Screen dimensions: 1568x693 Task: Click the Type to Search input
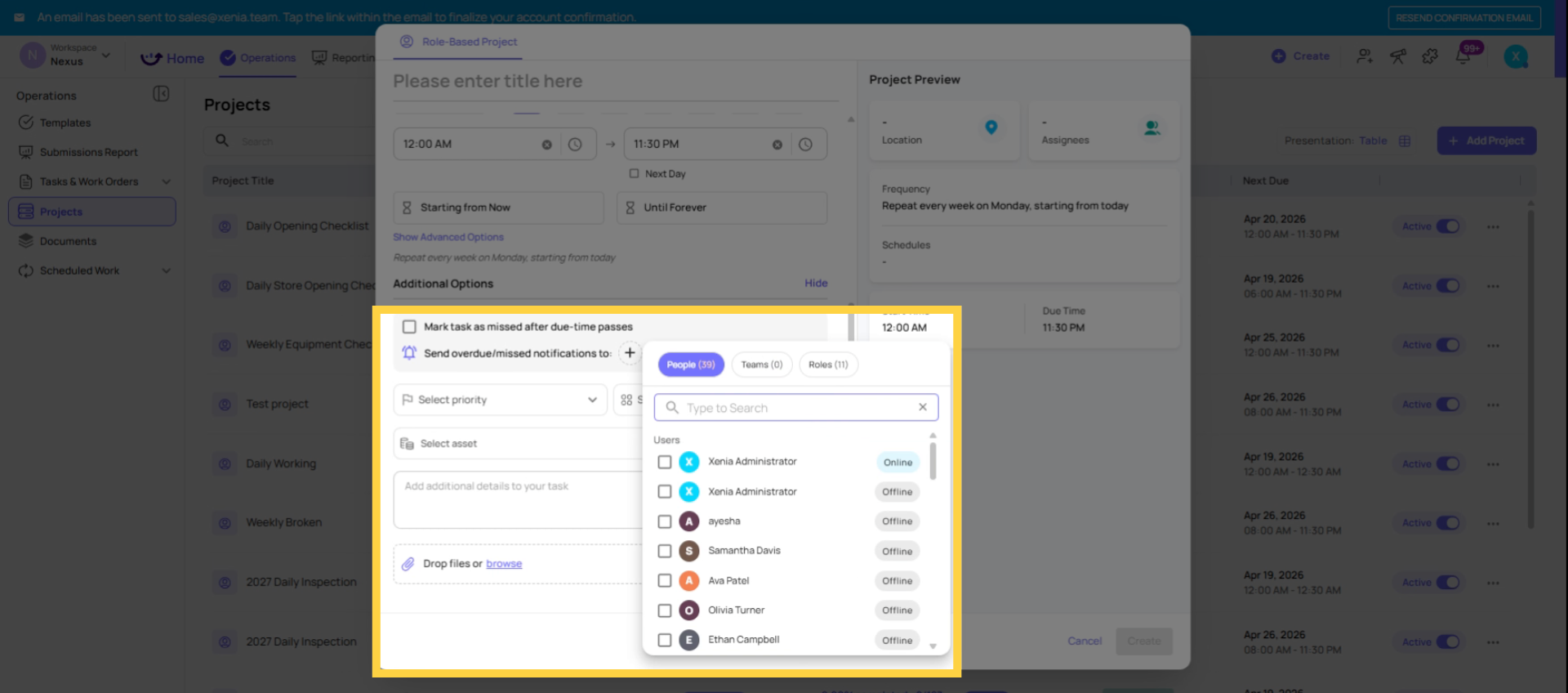pyautogui.click(x=796, y=407)
